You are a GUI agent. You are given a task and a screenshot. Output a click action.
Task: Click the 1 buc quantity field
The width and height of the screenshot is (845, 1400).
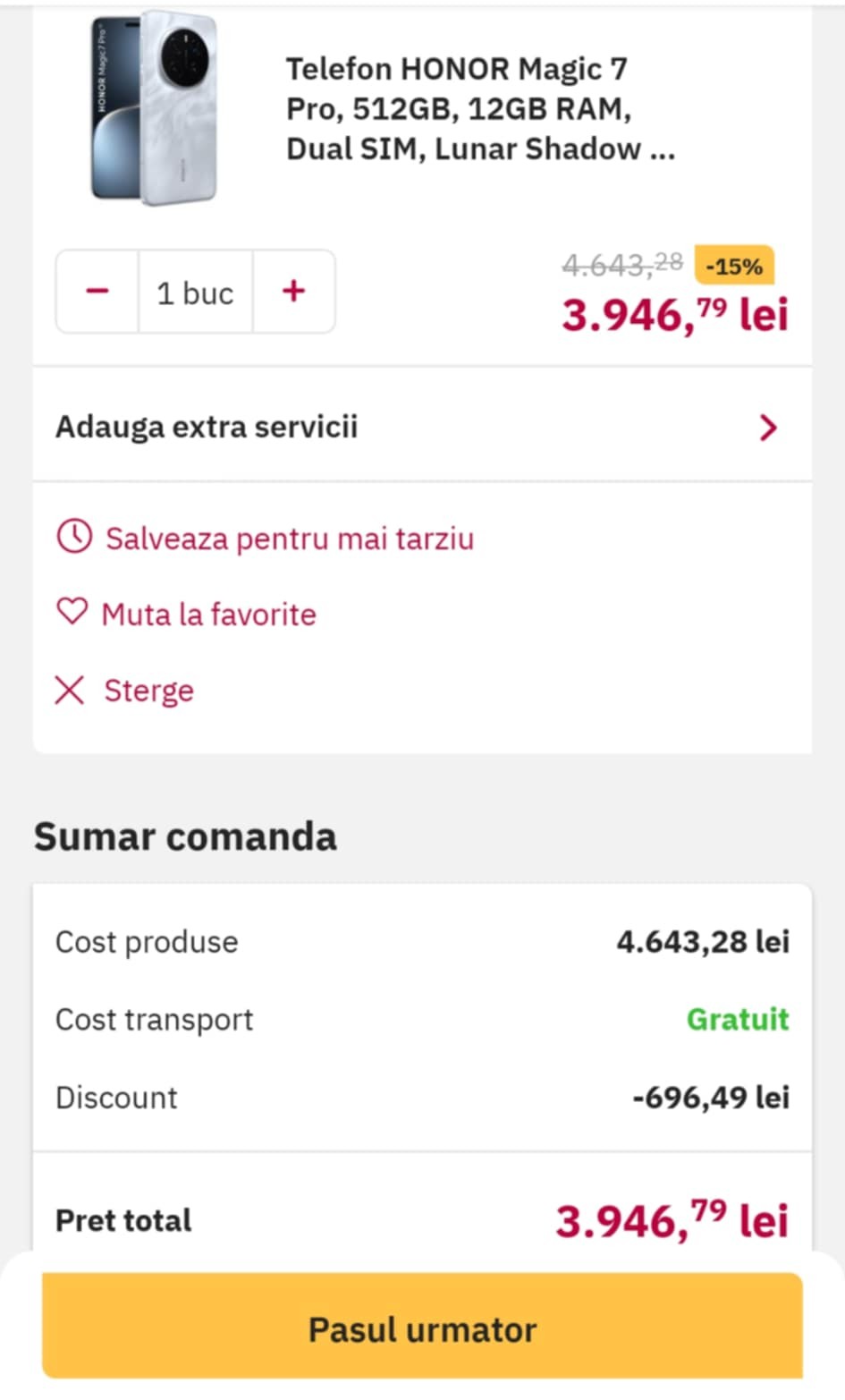click(195, 293)
